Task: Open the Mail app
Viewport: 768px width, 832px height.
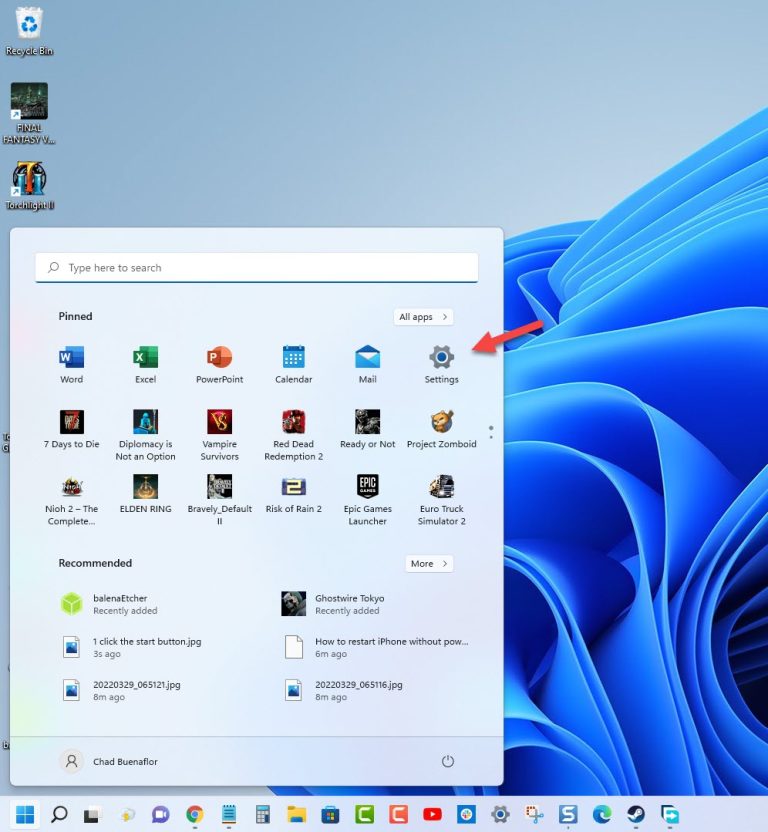Action: click(x=367, y=365)
